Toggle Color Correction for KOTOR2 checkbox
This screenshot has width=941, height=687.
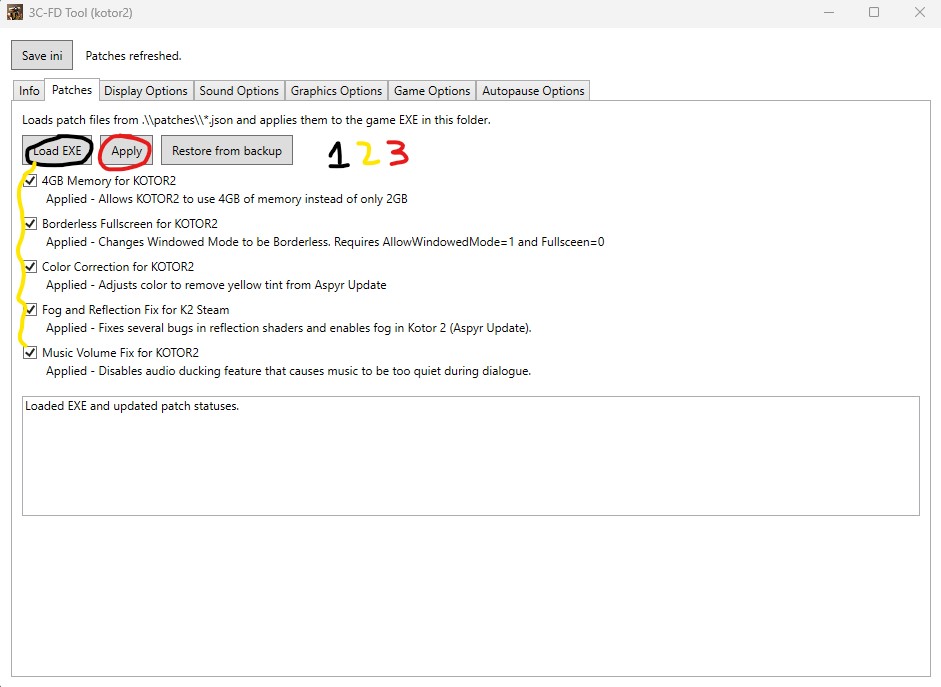30,266
